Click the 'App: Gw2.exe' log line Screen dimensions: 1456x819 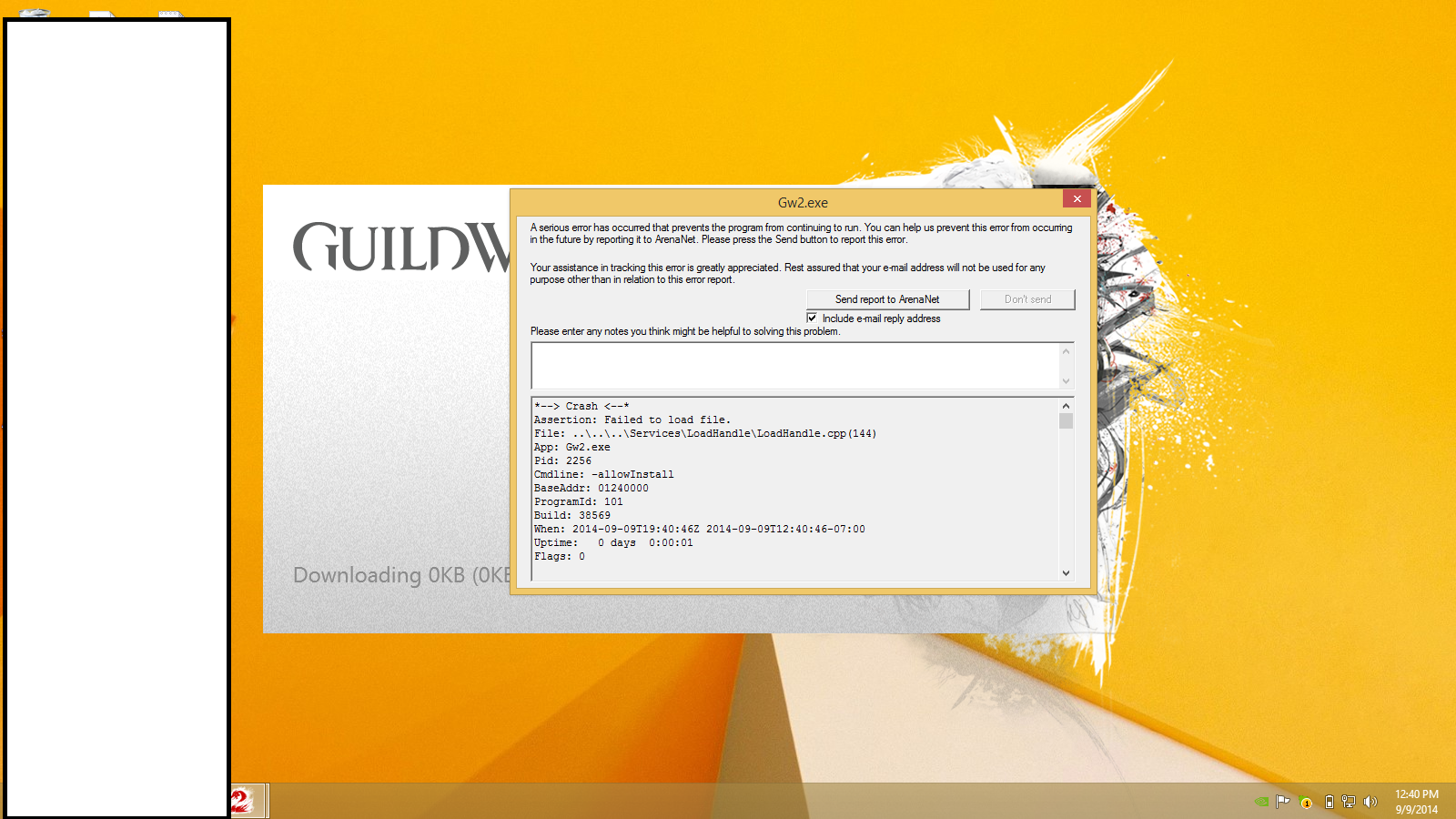[572, 447]
